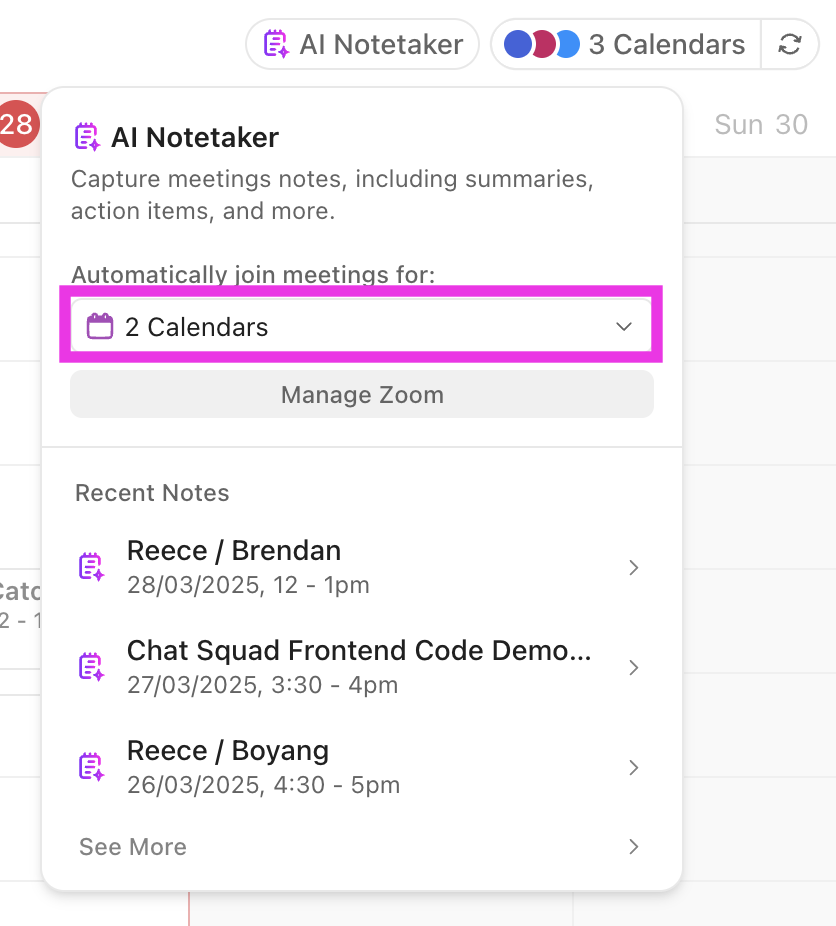Open the 2 Calendars dropdown
Image resolution: width=836 pixels, height=926 pixels.
(360, 327)
